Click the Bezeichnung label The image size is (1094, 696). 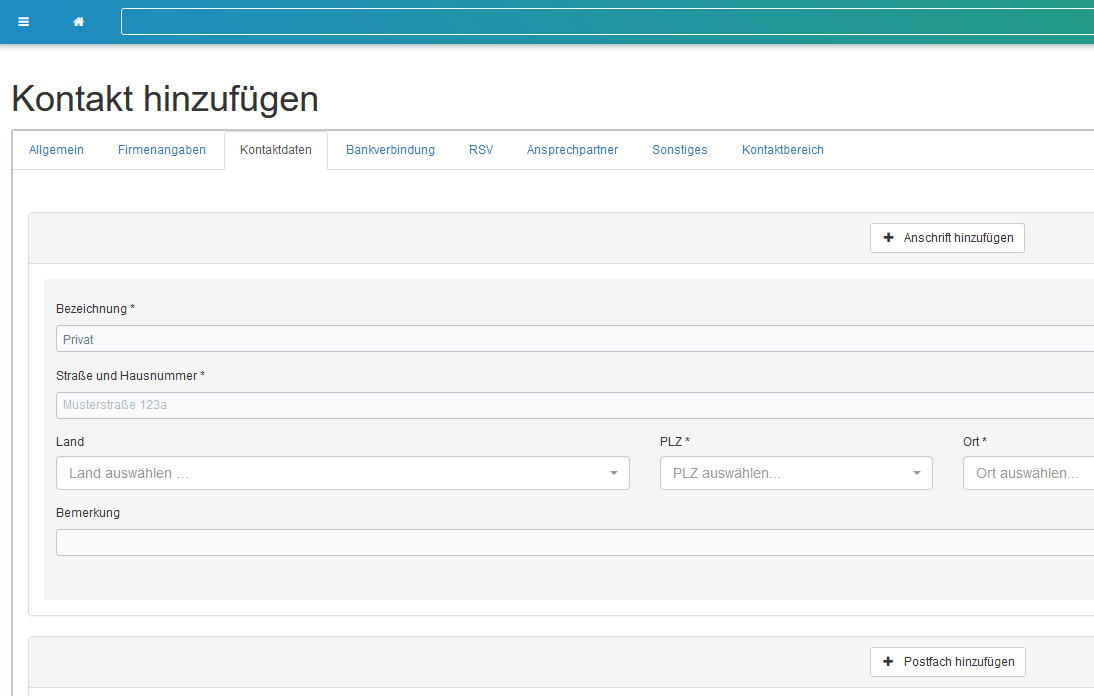[x=96, y=308]
